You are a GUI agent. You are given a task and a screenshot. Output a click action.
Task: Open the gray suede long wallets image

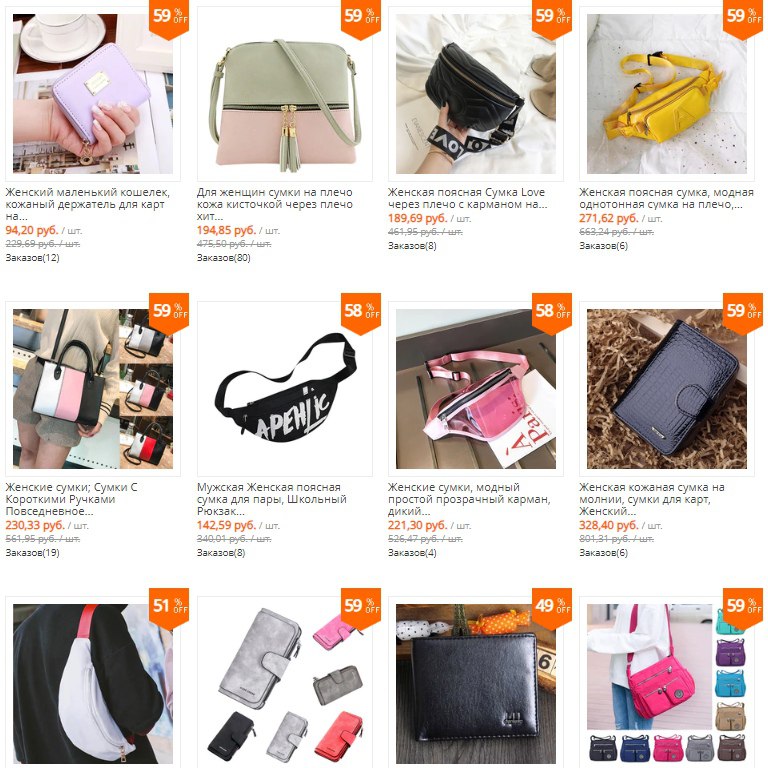point(284,684)
